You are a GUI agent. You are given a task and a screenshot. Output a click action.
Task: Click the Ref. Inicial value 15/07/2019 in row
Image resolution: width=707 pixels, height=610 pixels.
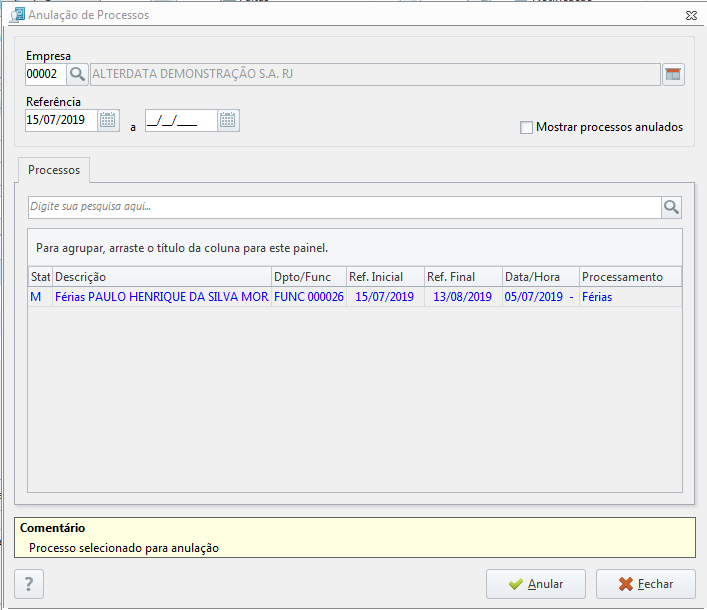[385, 297]
